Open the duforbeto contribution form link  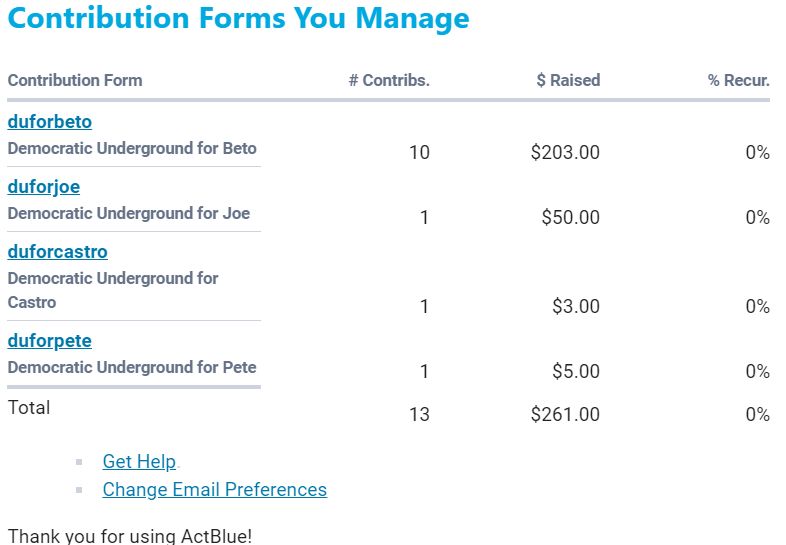tap(49, 122)
